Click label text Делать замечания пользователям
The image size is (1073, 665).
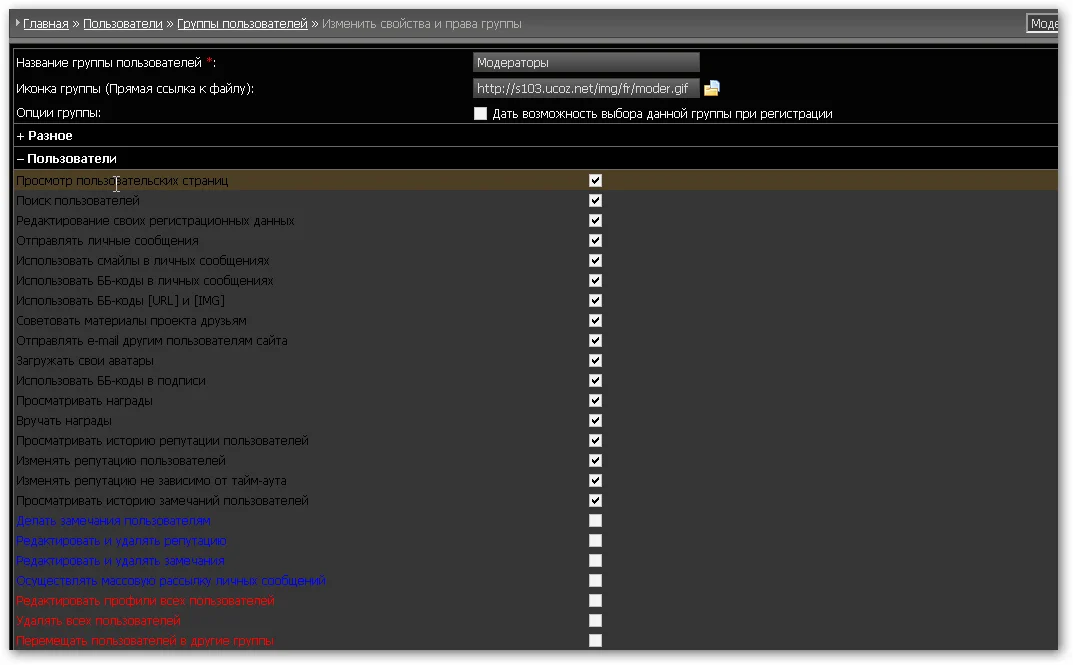(x=114, y=521)
